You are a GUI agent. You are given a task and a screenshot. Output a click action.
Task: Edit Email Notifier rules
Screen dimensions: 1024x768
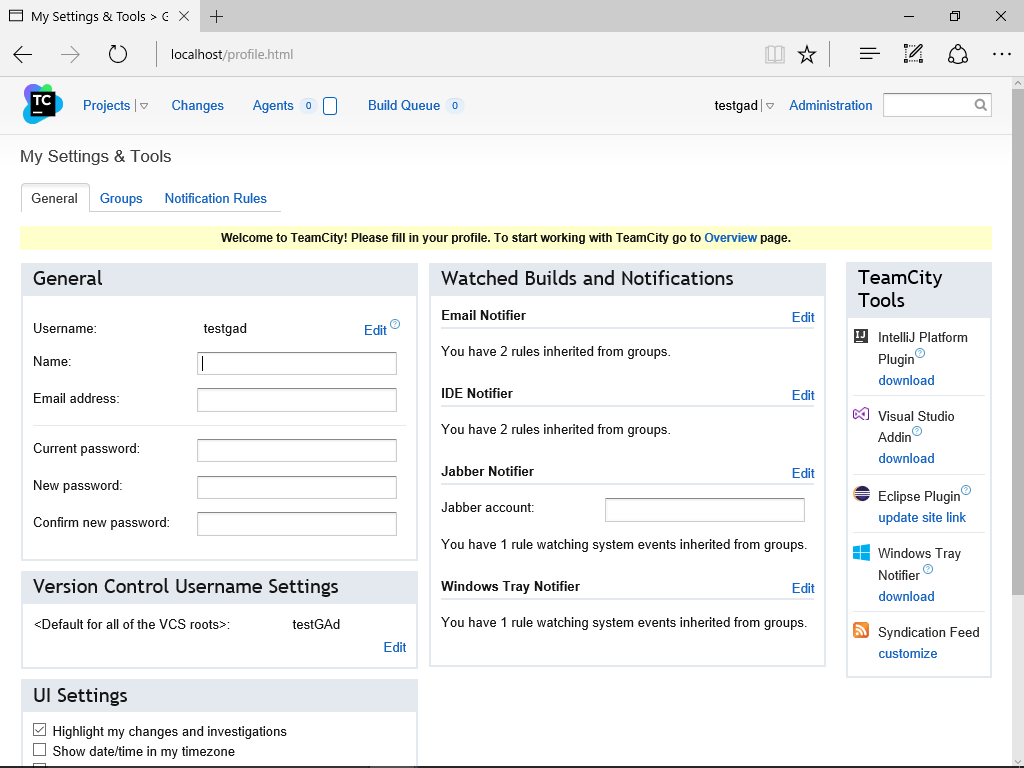coord(803,317)
